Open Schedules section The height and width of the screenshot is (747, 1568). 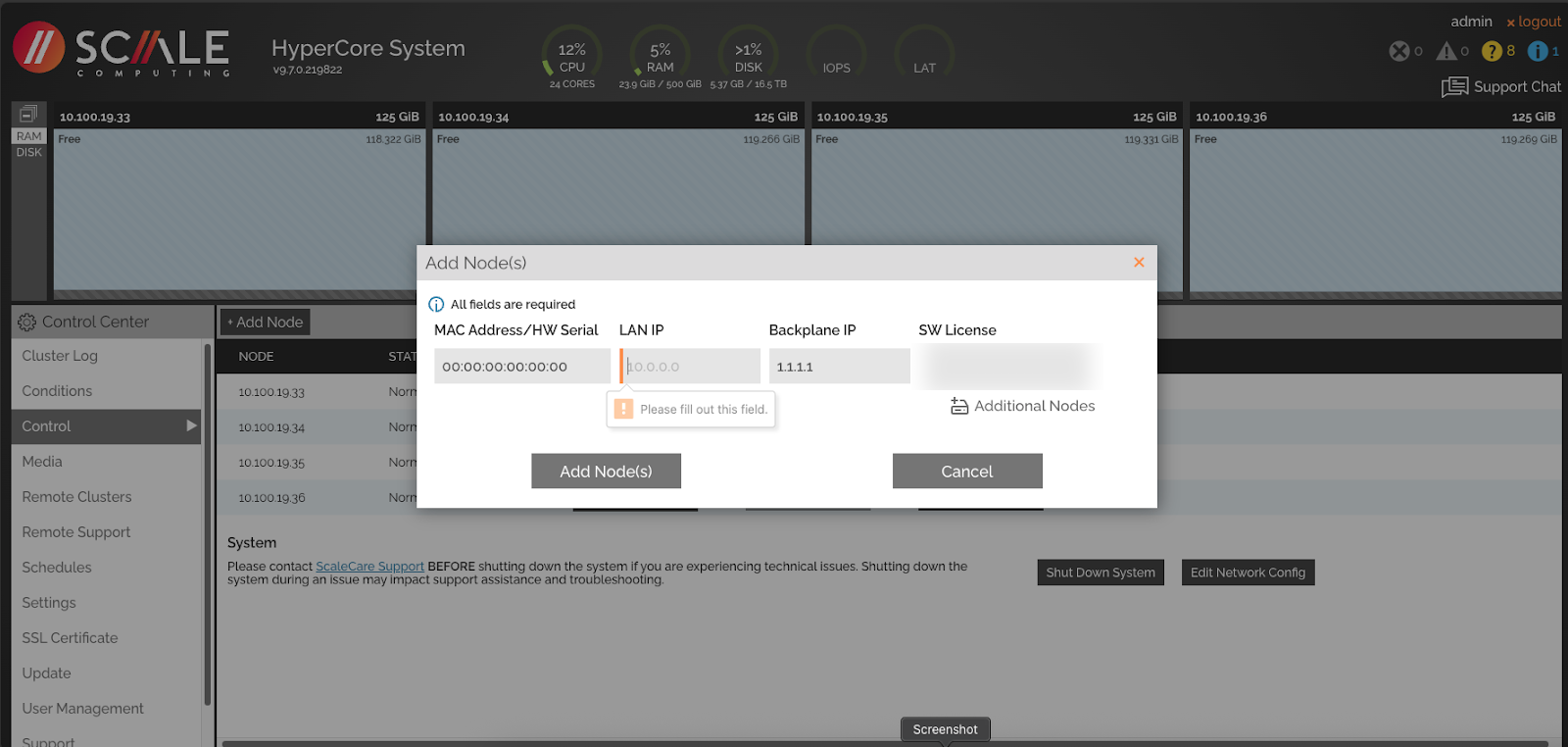pyautogui.click(x=57, y=568)
